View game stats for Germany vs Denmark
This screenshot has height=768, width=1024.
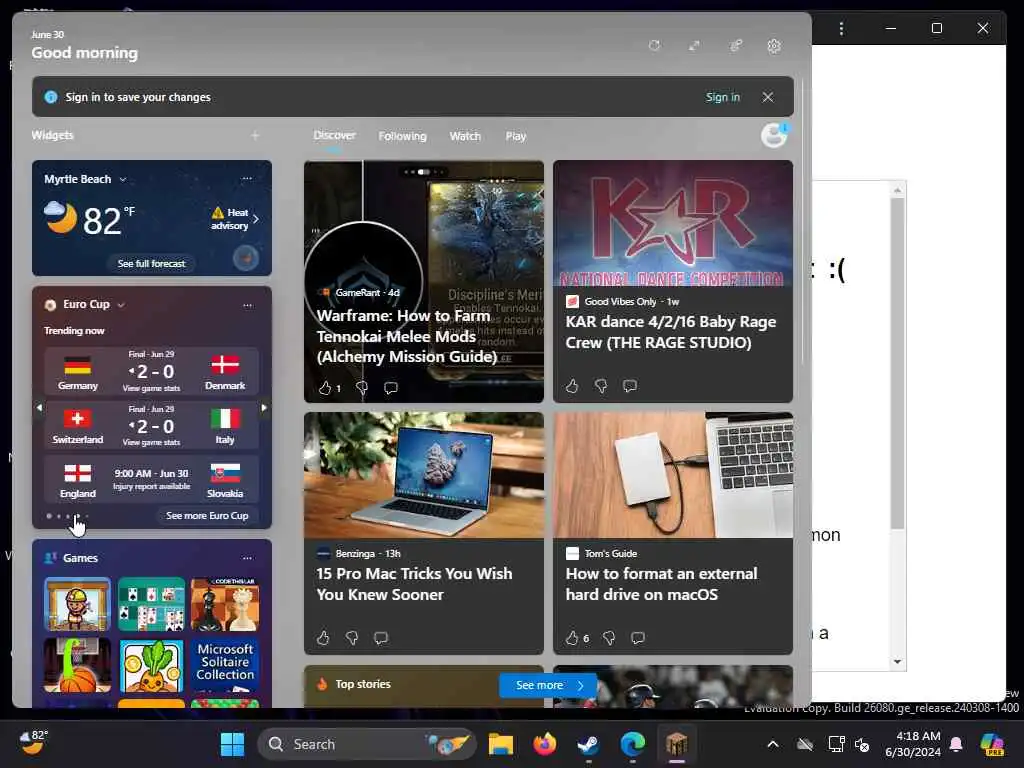152,389
